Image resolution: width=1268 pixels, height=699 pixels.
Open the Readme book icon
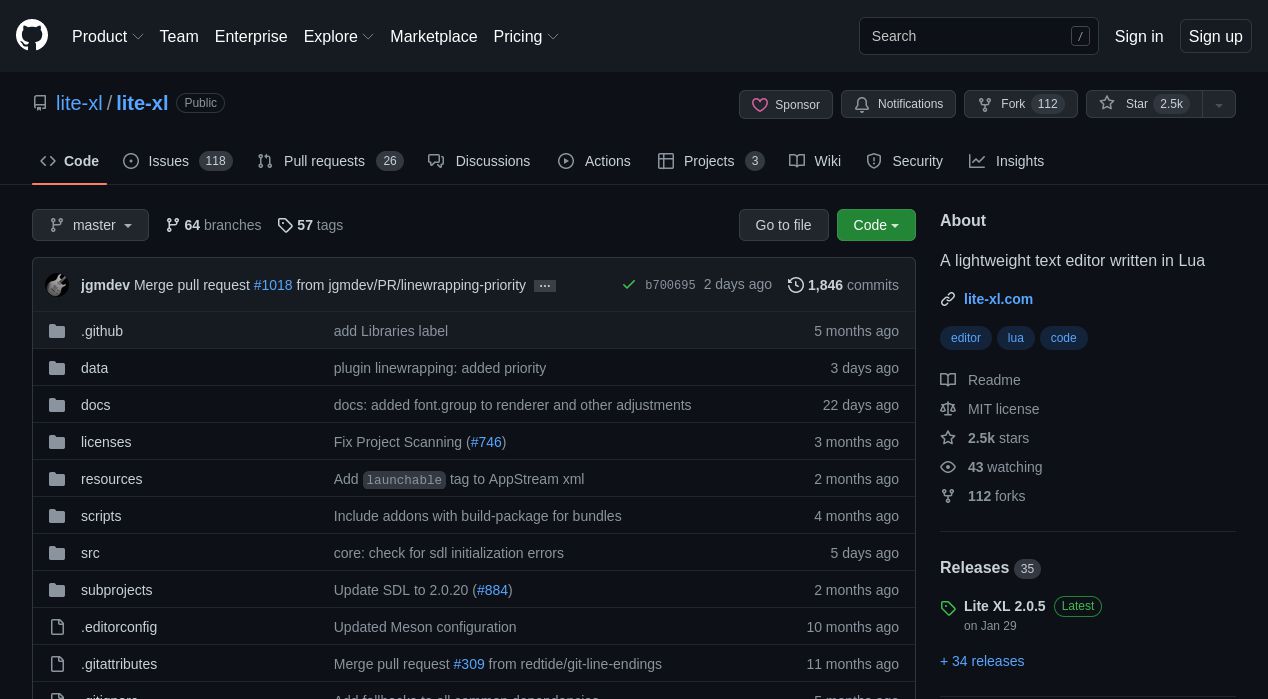948,380
